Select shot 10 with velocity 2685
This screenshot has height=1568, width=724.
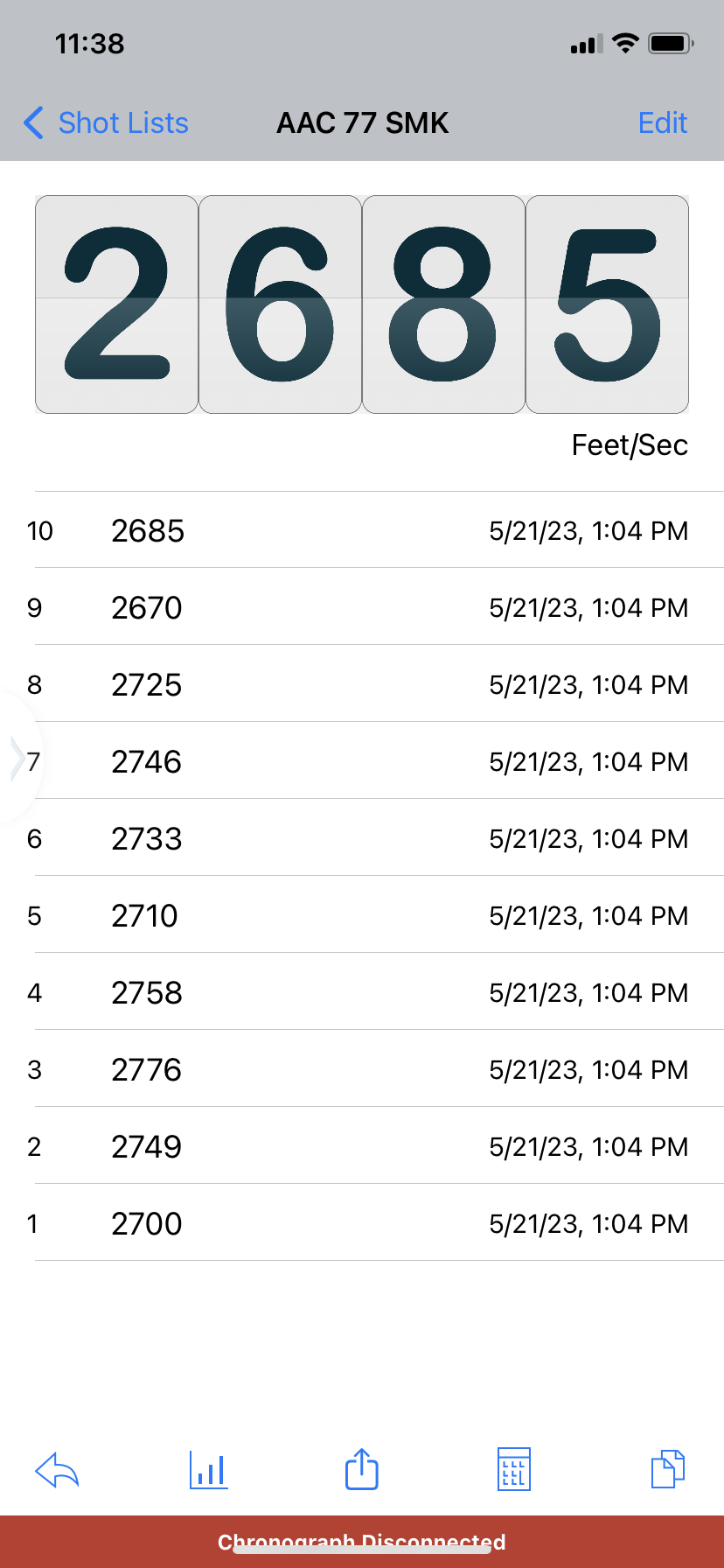click(362, 530)
